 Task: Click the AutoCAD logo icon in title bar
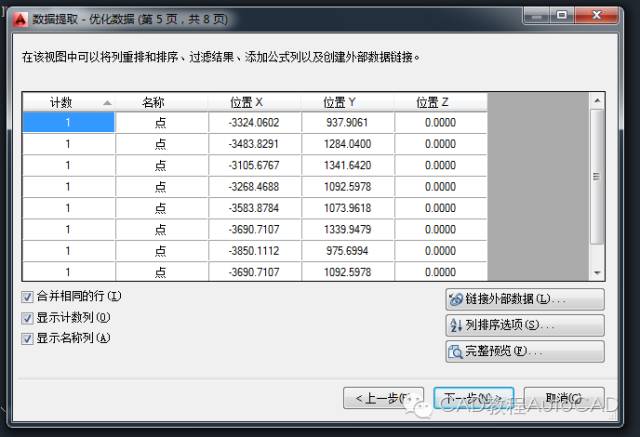point(20,19)
